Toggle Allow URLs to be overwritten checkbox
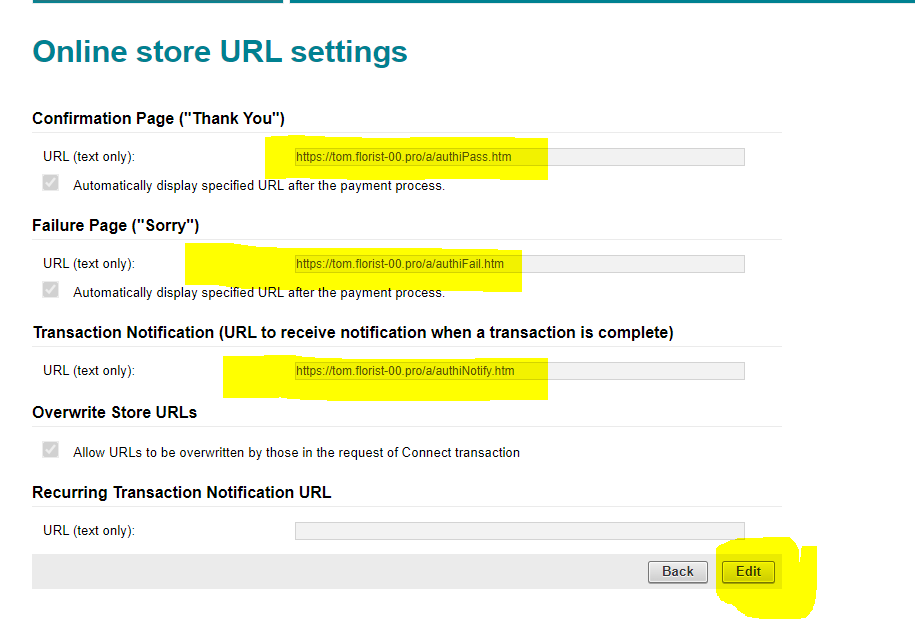Viewport: 915px width, 623px height. click(x=51, y=449)
